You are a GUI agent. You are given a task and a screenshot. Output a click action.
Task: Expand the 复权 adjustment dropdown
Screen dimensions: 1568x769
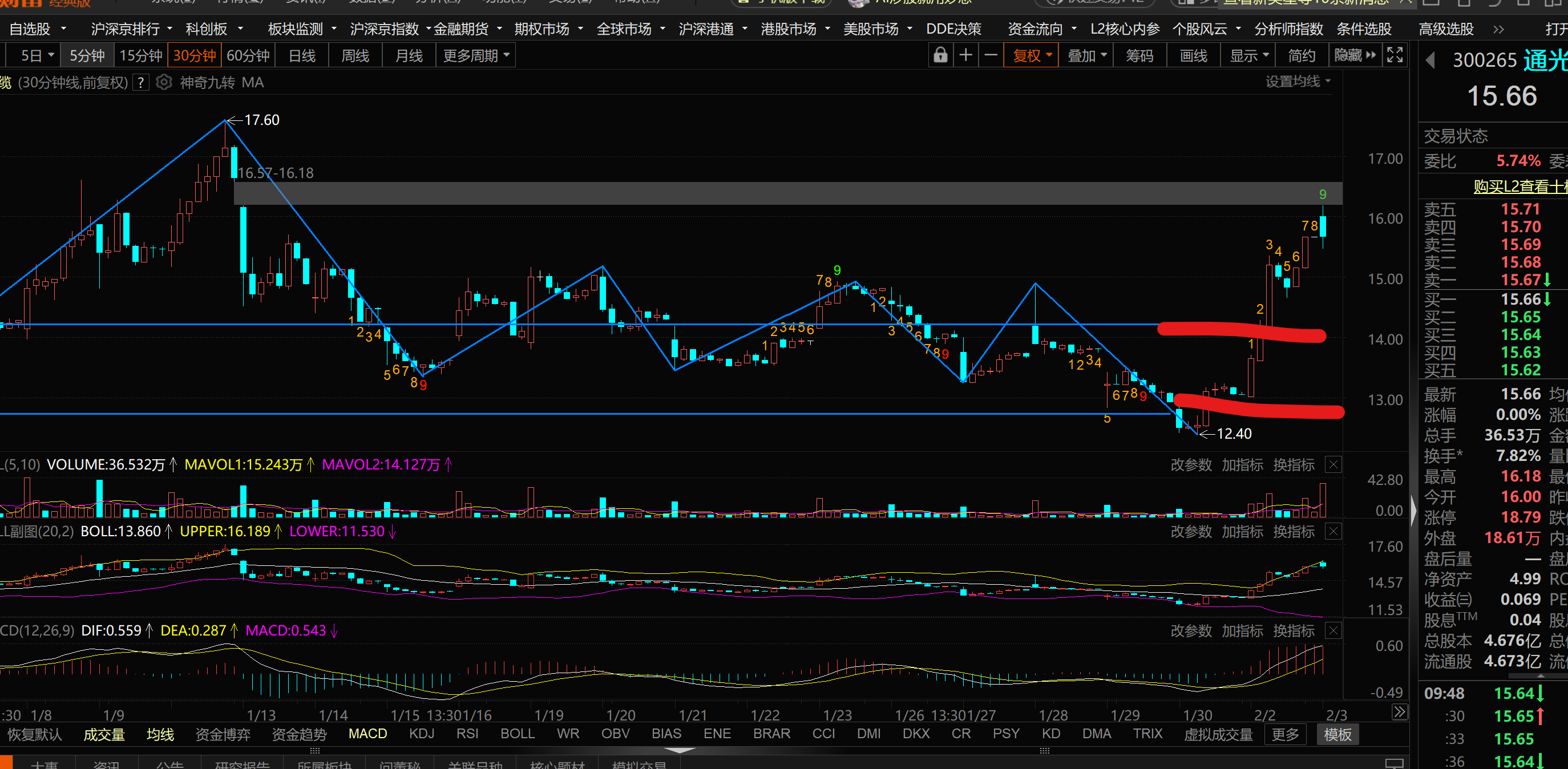1032,55
